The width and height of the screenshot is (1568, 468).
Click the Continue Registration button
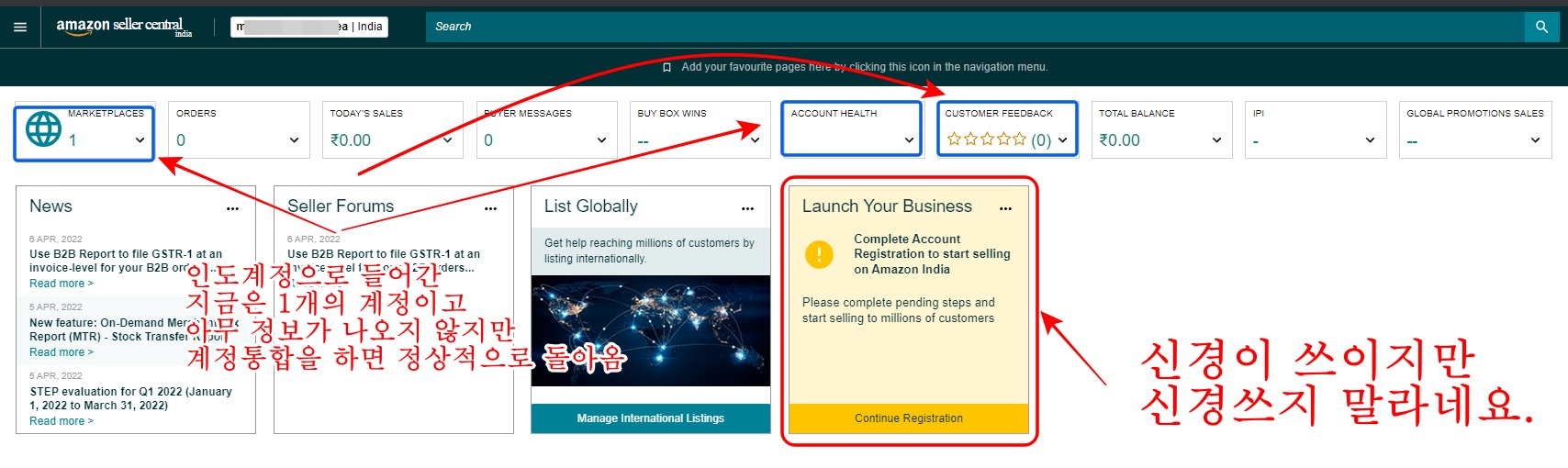pos(909,418)
